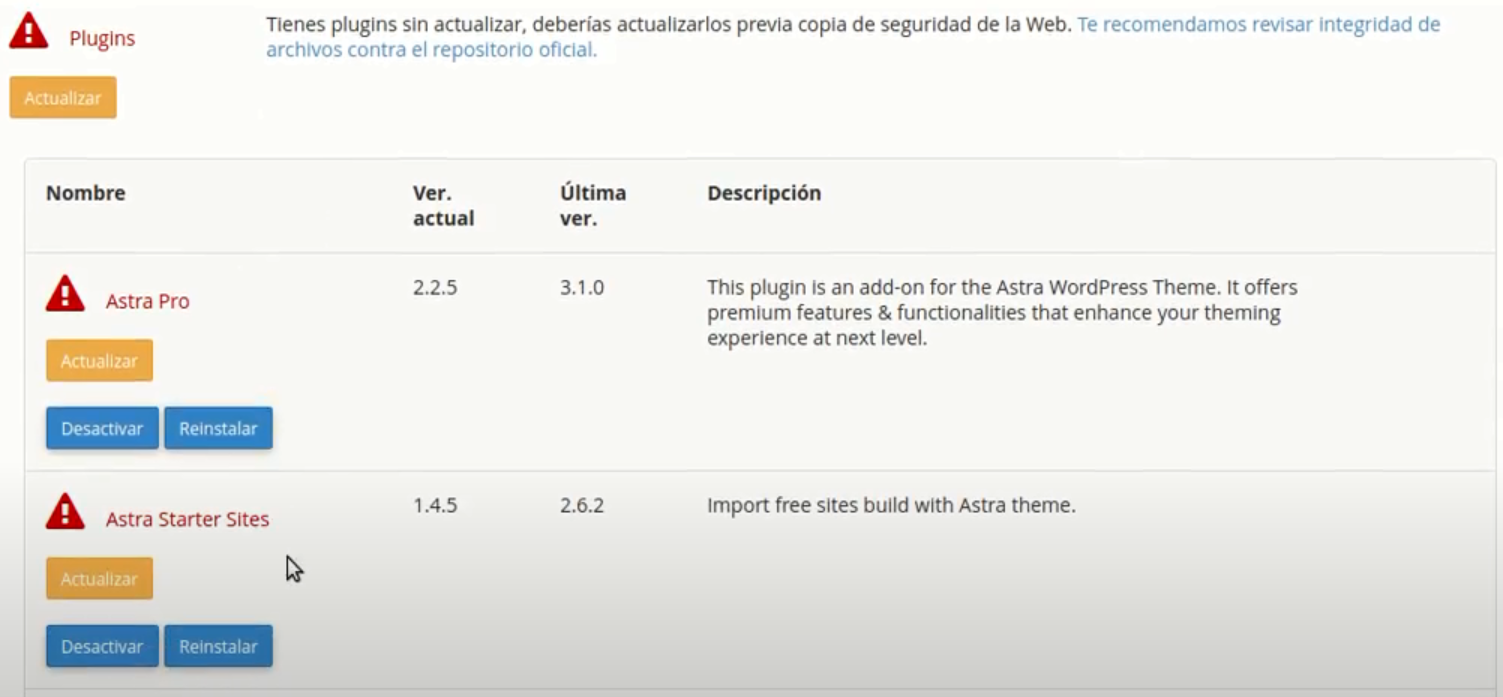Click the red warning icon for Astra Pro
The width and height of the screenshot is (1503, 697).
65,294
